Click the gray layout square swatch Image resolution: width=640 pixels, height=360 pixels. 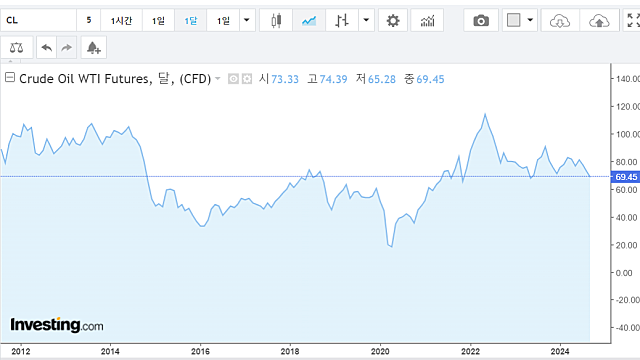pyautogui.click(x=513, y=20)
